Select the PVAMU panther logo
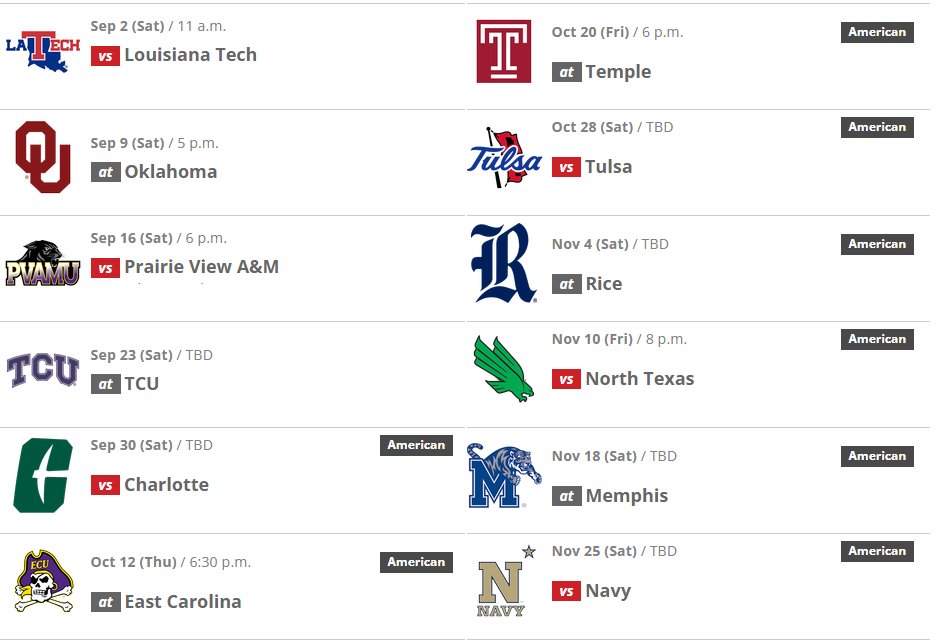This screenshot has height=640, width=946. 43,263
